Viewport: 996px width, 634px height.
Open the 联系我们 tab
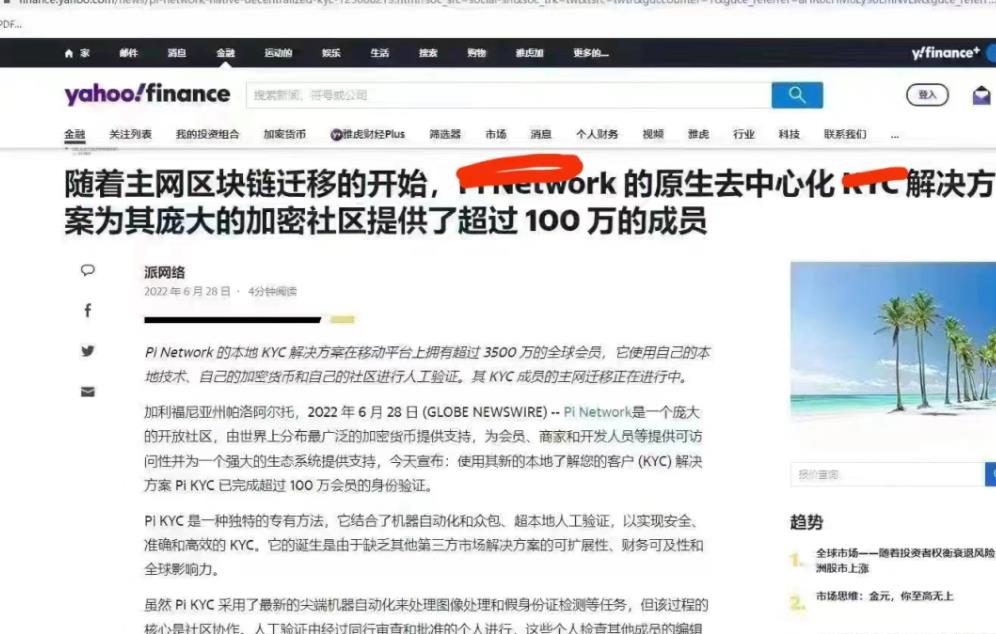click(845, 134)
